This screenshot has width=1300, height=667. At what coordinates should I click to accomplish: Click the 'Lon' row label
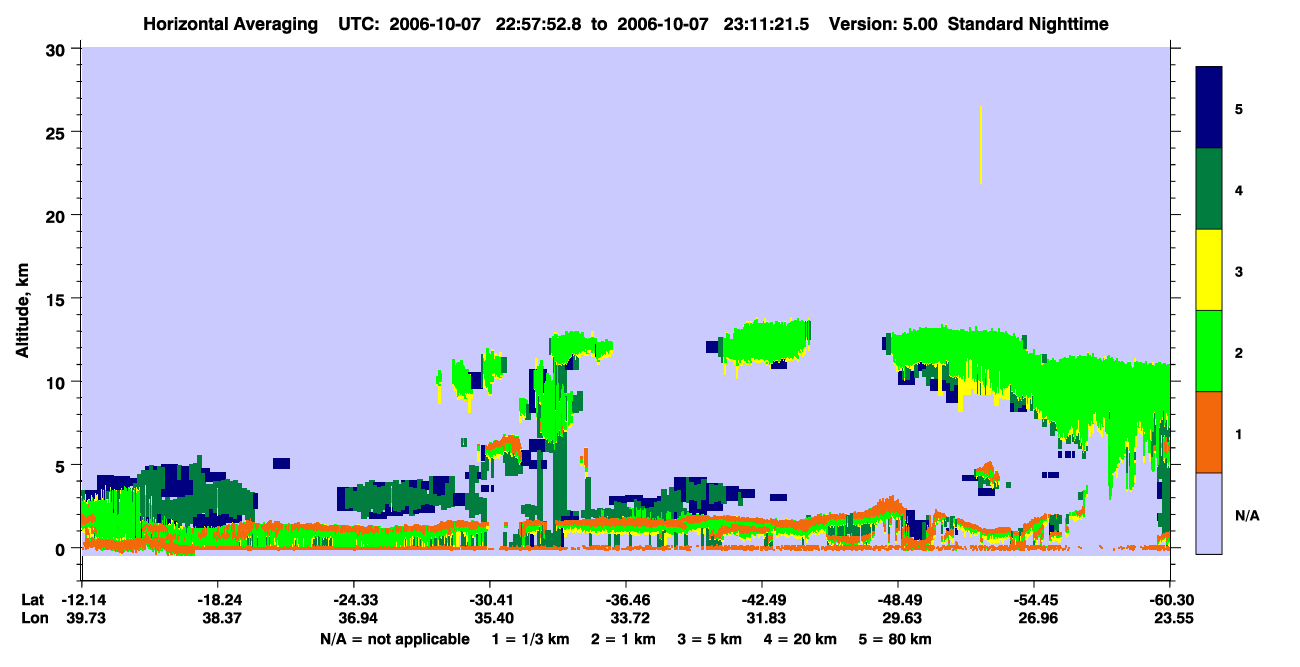coord(33,619)
